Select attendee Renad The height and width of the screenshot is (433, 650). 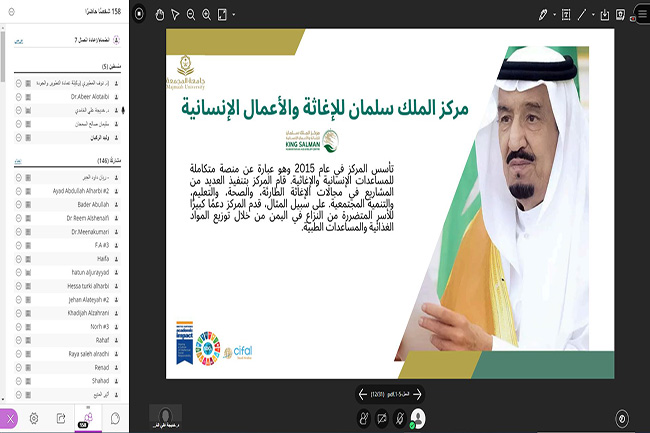[x=67, y=368]
